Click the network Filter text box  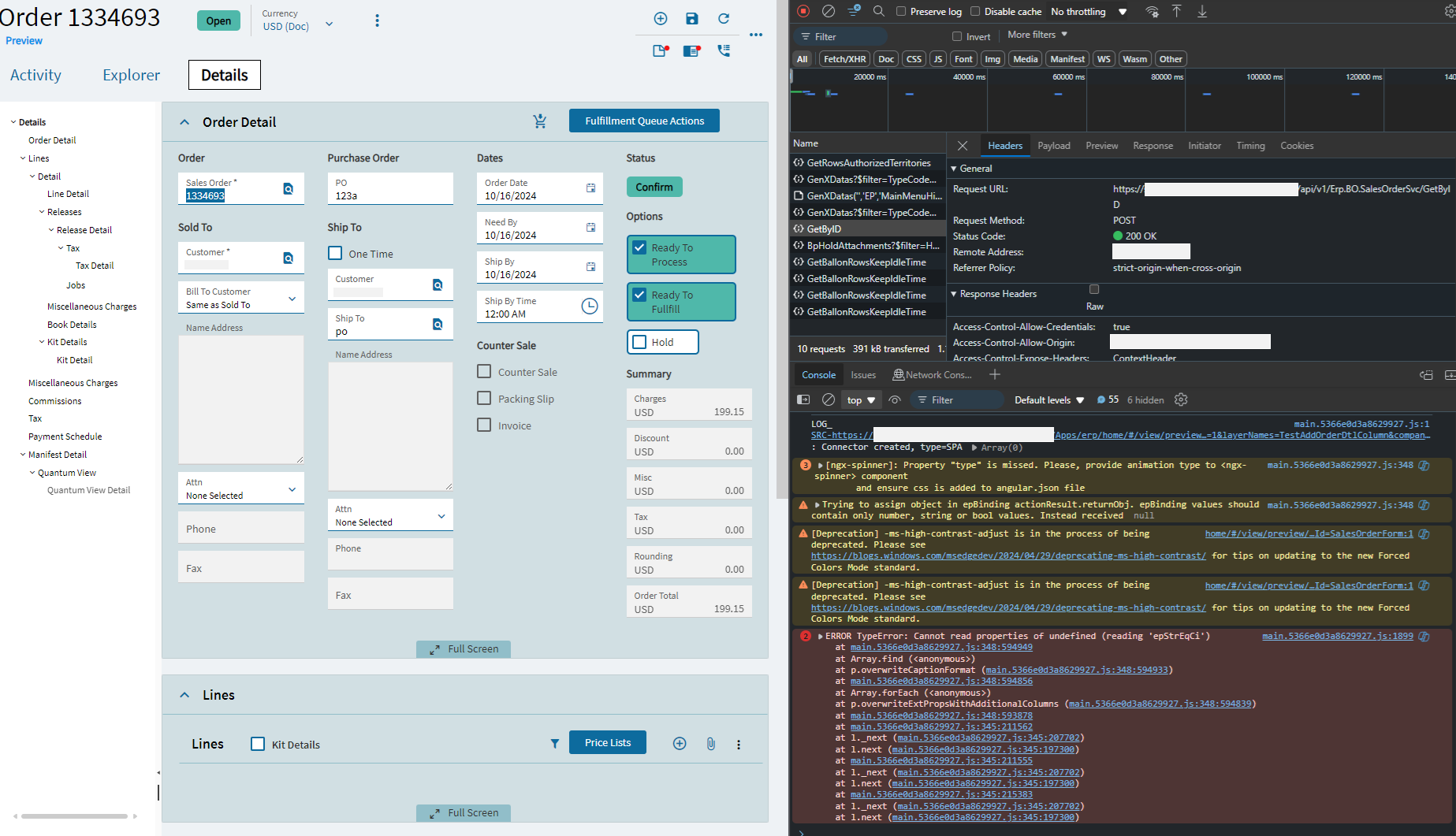841,36
